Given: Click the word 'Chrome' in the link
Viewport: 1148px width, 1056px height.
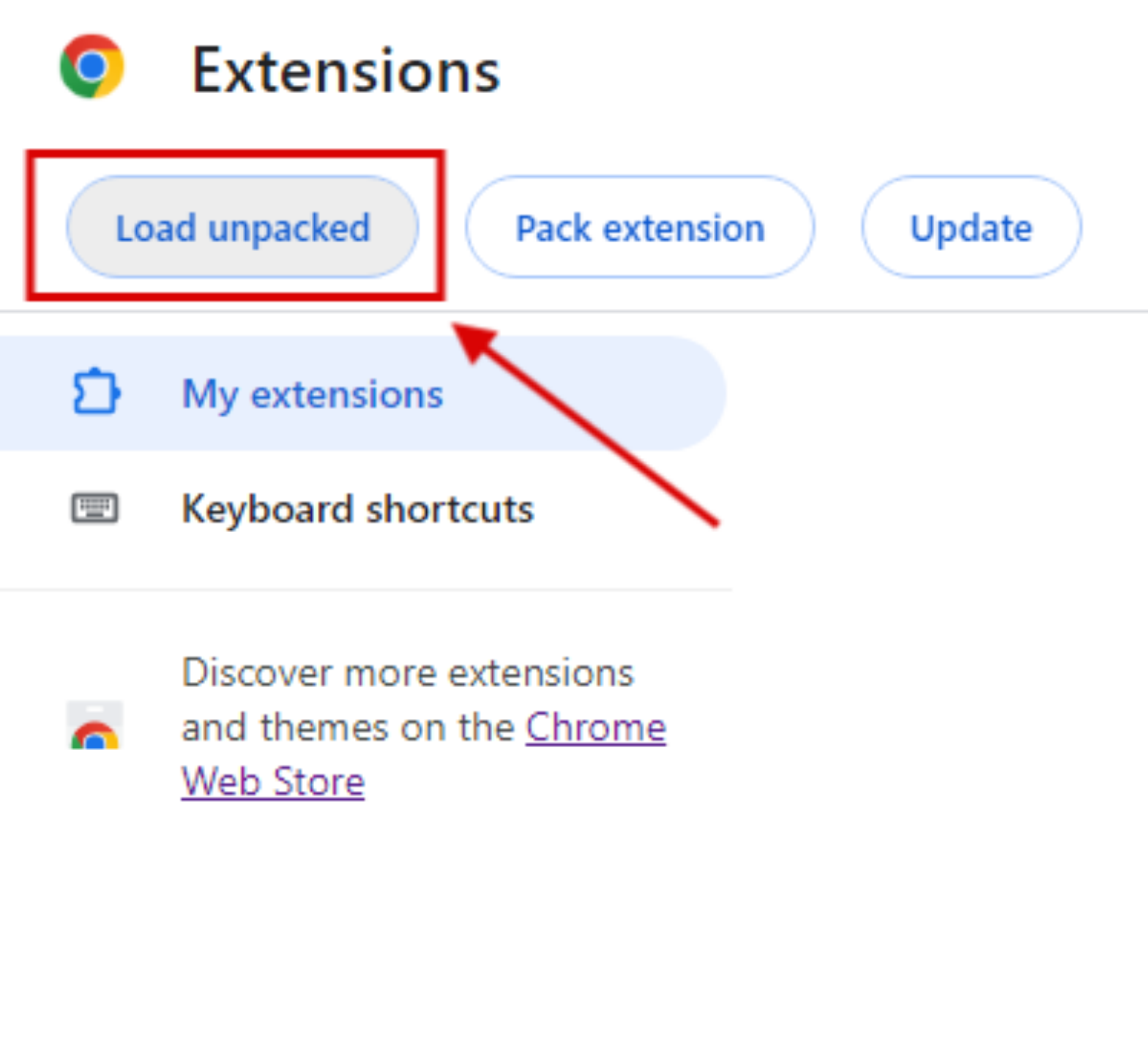Looking at the screenshot, I should click(595, 727).
